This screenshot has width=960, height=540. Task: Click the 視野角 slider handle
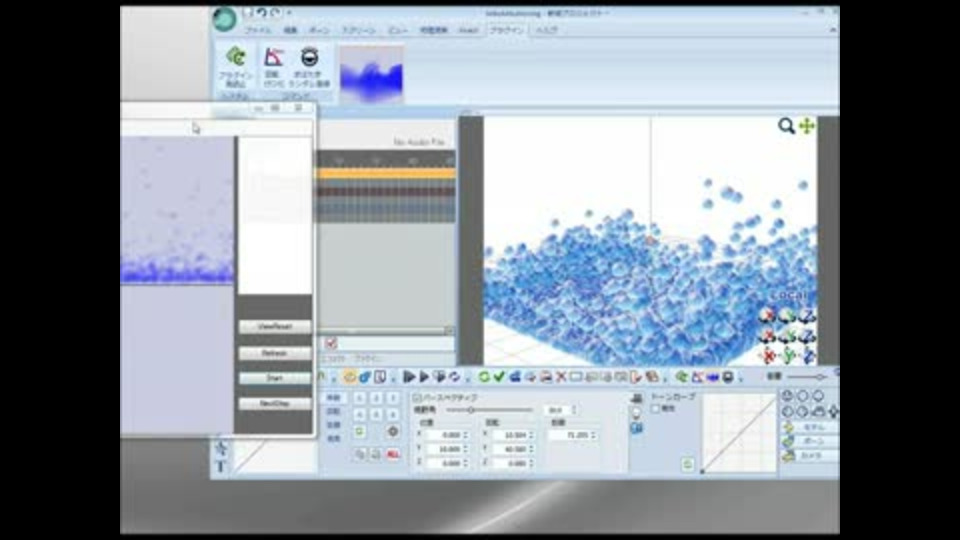point(471,410)
